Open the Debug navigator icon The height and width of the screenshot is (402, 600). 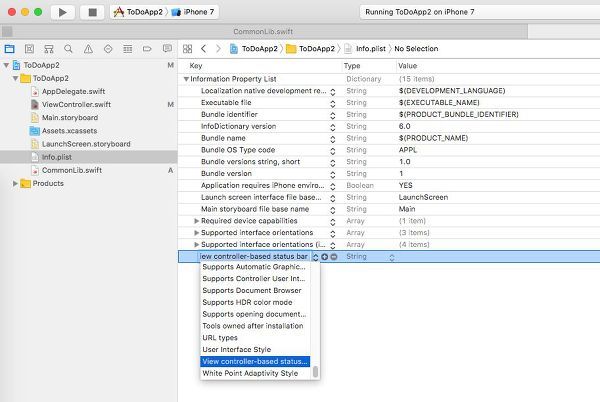[128, 49]
